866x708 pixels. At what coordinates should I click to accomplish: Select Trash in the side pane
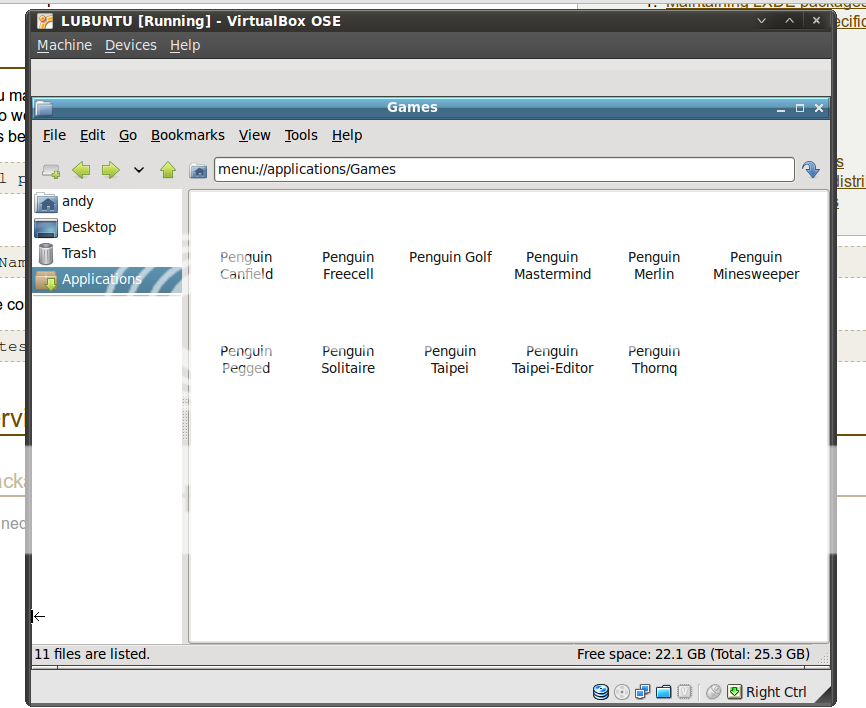pyautogui.click(x=78, y=253)
